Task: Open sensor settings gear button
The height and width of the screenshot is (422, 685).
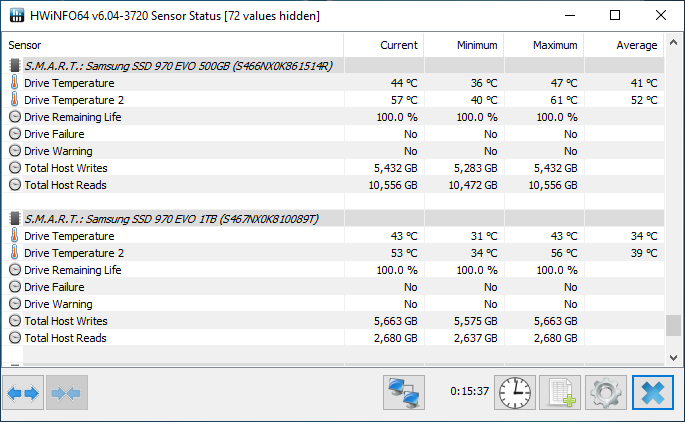Action: pos(606,393)
